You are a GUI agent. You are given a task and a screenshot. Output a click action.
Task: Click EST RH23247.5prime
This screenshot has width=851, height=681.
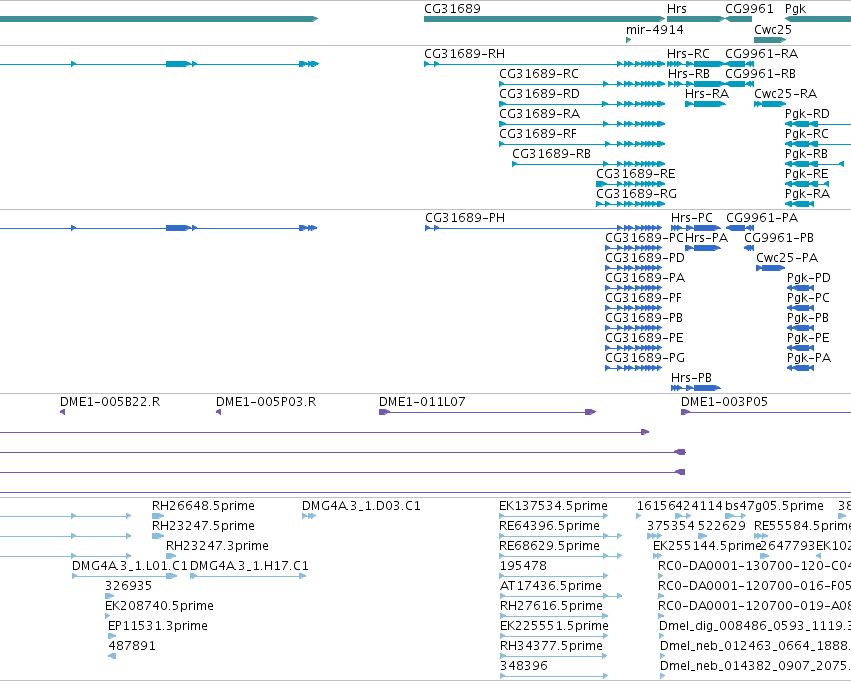pyautogui.click(x=204, y=526)
